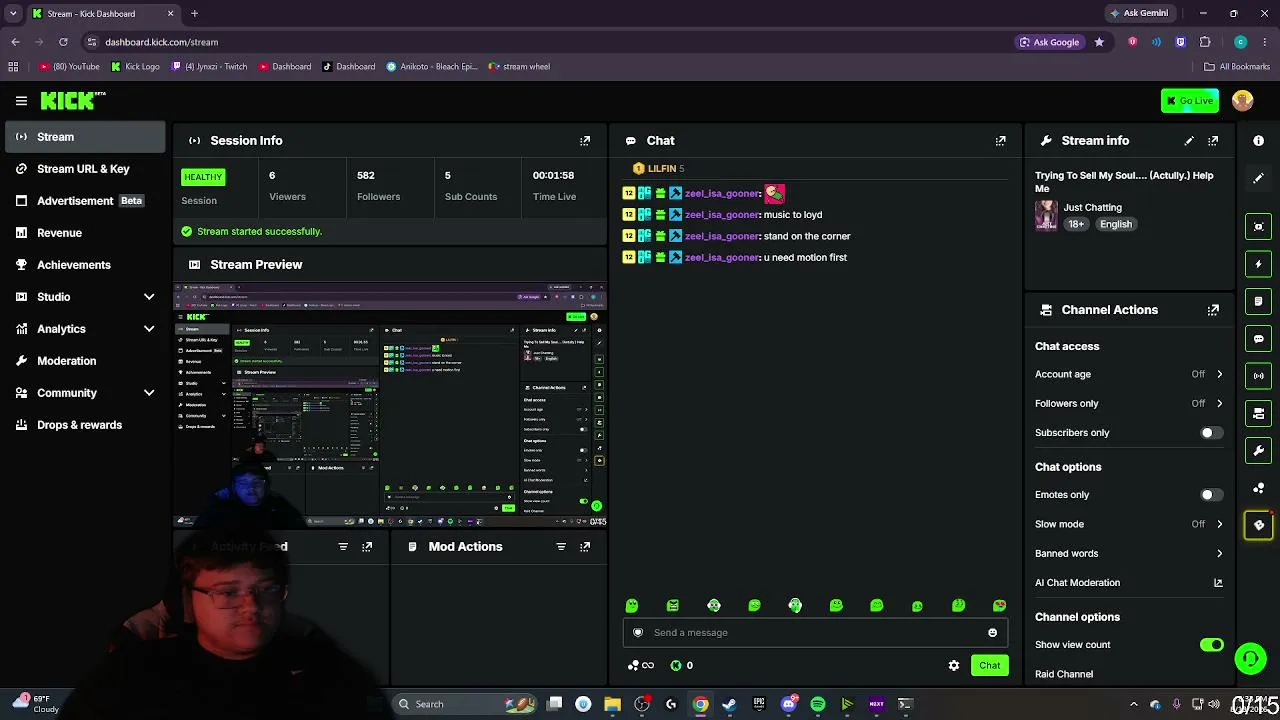1280x720 pixels.
Task: Expand the Analytics sidebar section
Action: click(149, 329)
